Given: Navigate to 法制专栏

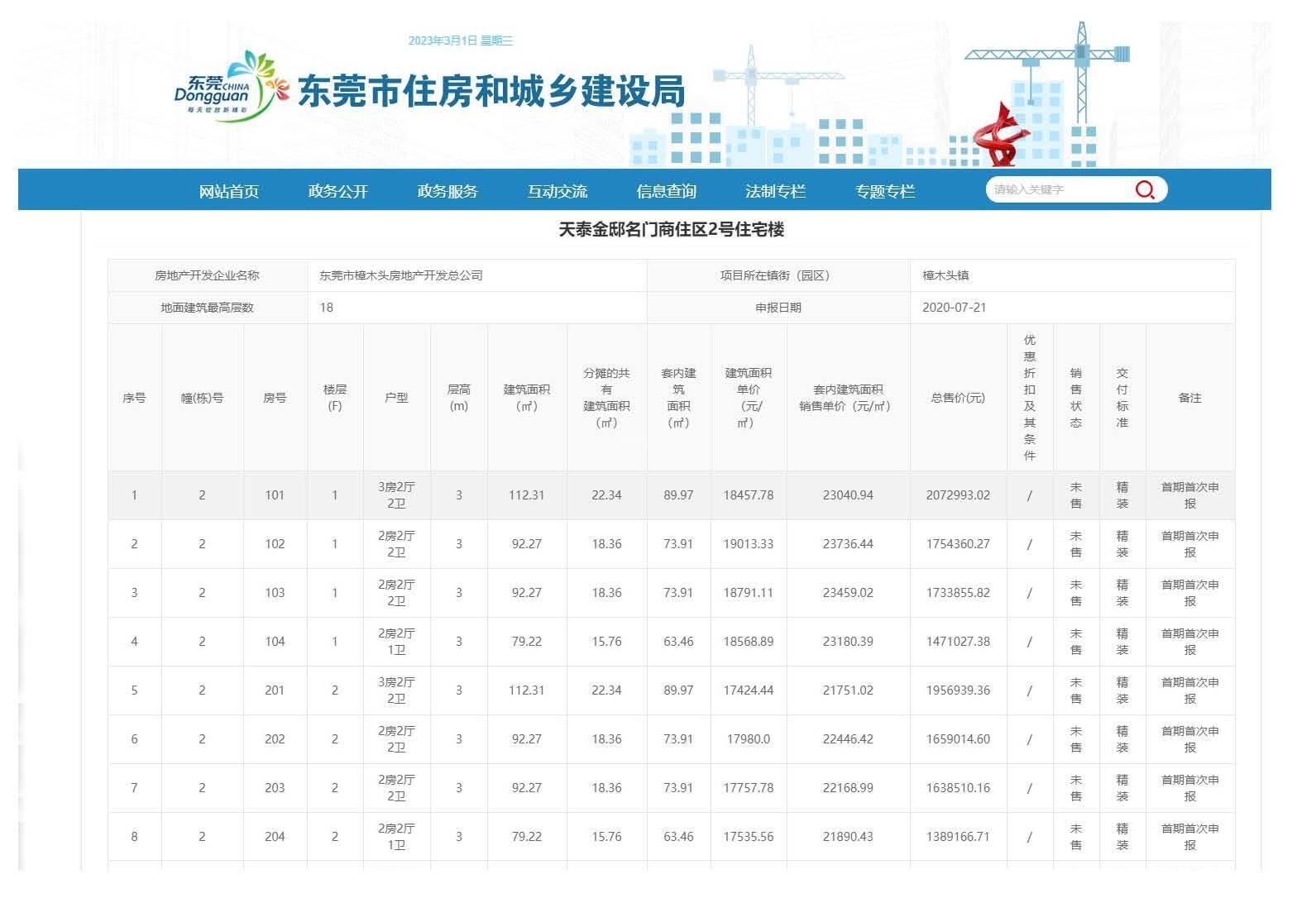Looking at the screenshot, I should click(775, 192).
